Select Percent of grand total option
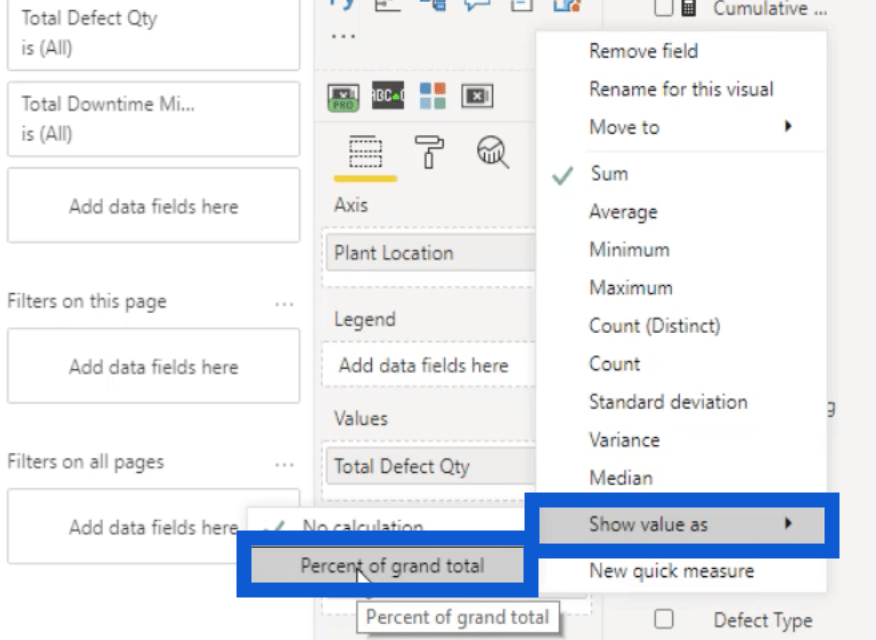The image size is (876, 640). click(387, 566)
